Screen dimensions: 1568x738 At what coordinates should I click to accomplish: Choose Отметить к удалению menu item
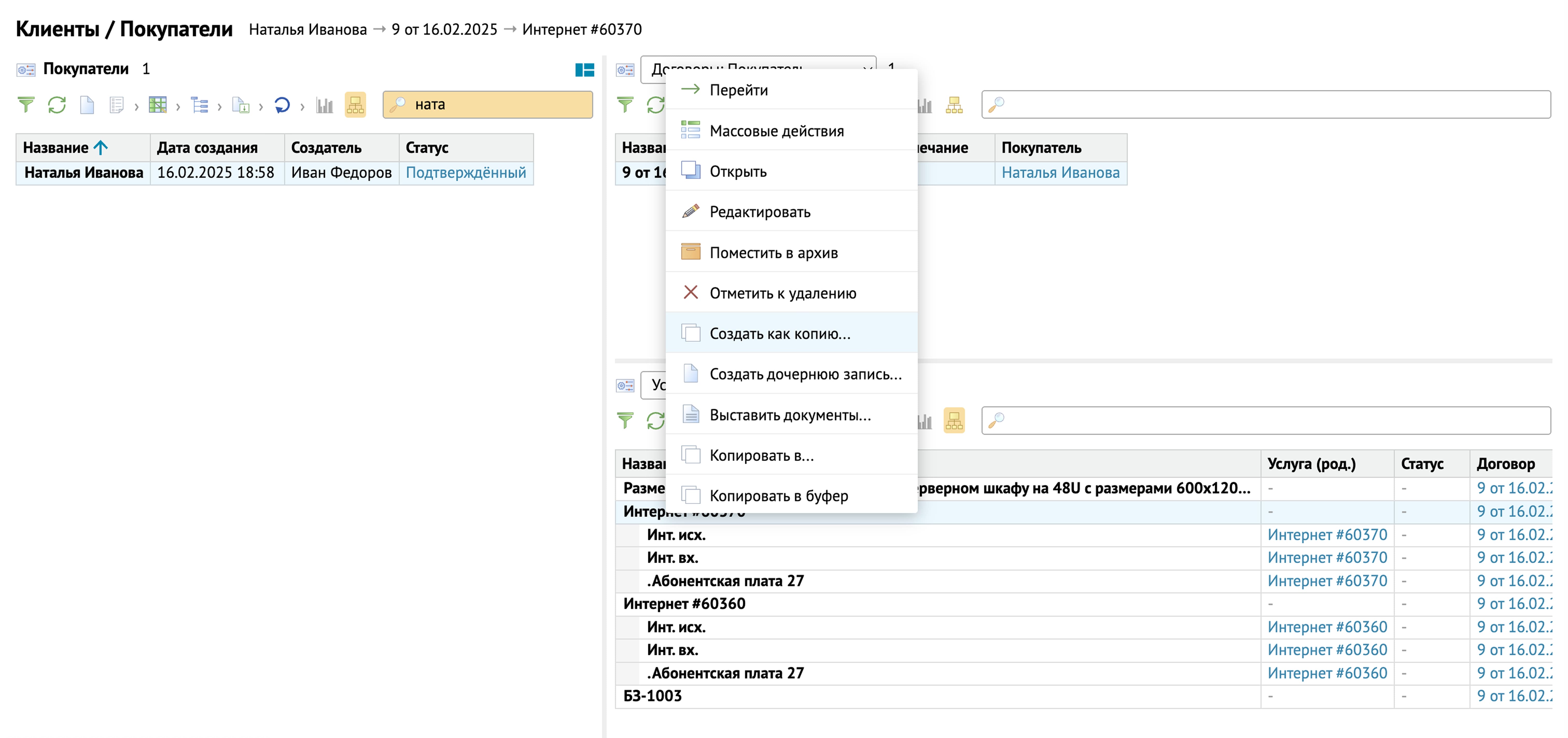click(791, 293)
